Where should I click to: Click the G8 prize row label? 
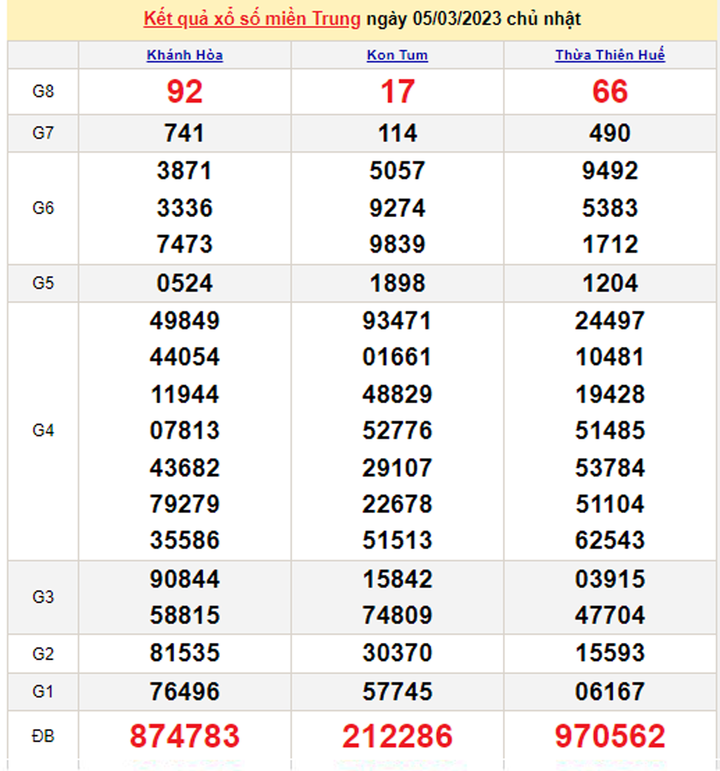pos(43,91)
